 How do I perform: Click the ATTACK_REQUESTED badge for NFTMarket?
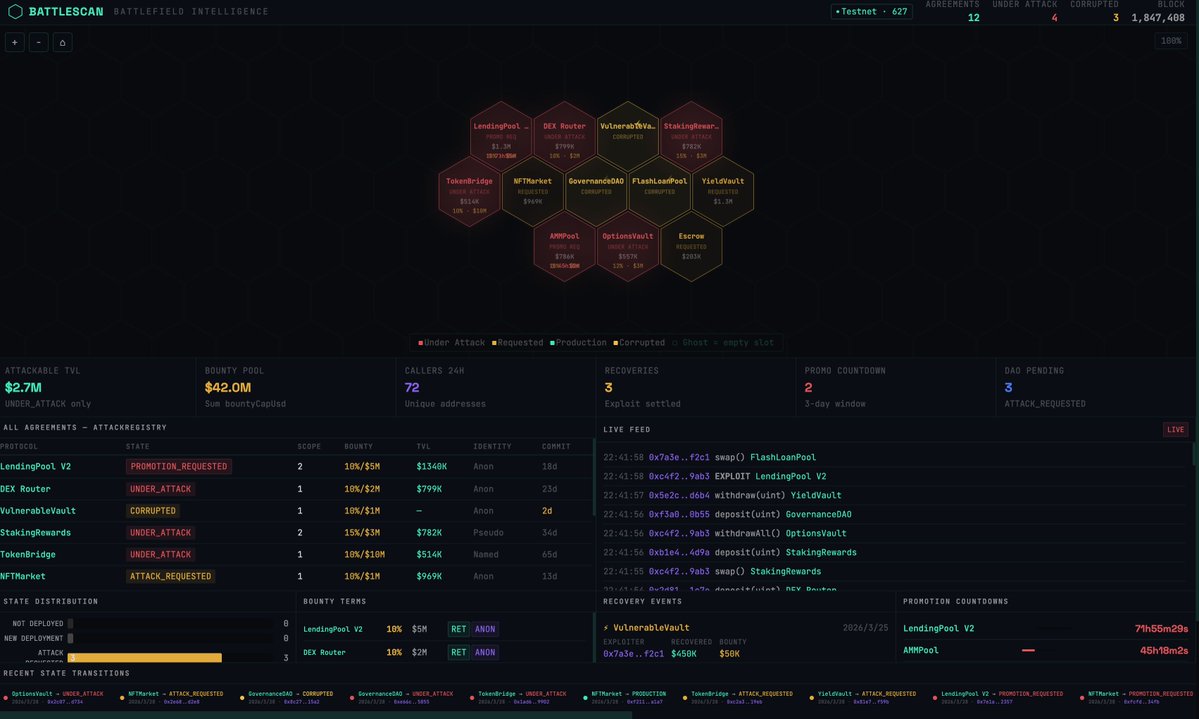pos(171,576)
